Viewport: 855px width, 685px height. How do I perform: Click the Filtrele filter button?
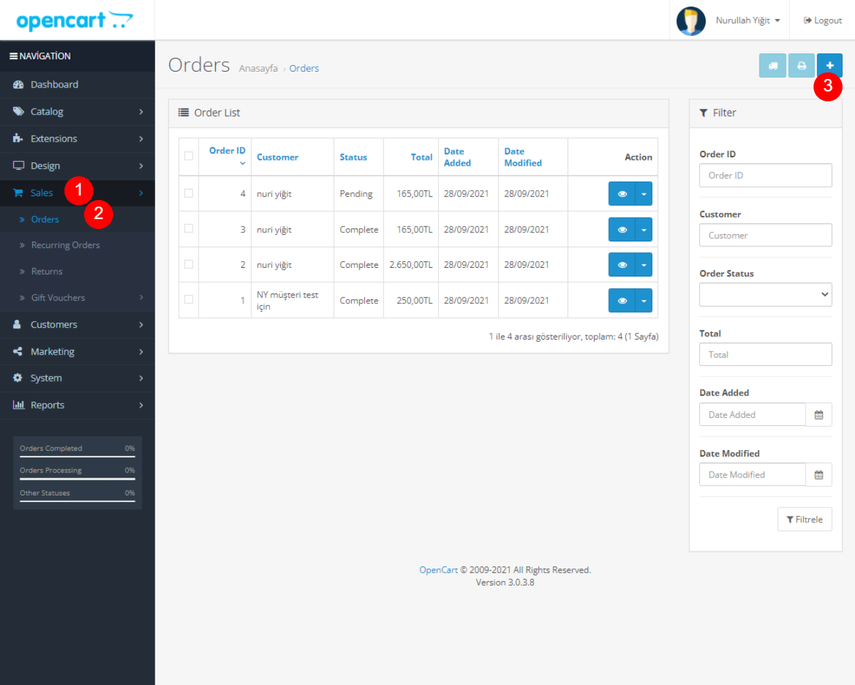[804, 520]
